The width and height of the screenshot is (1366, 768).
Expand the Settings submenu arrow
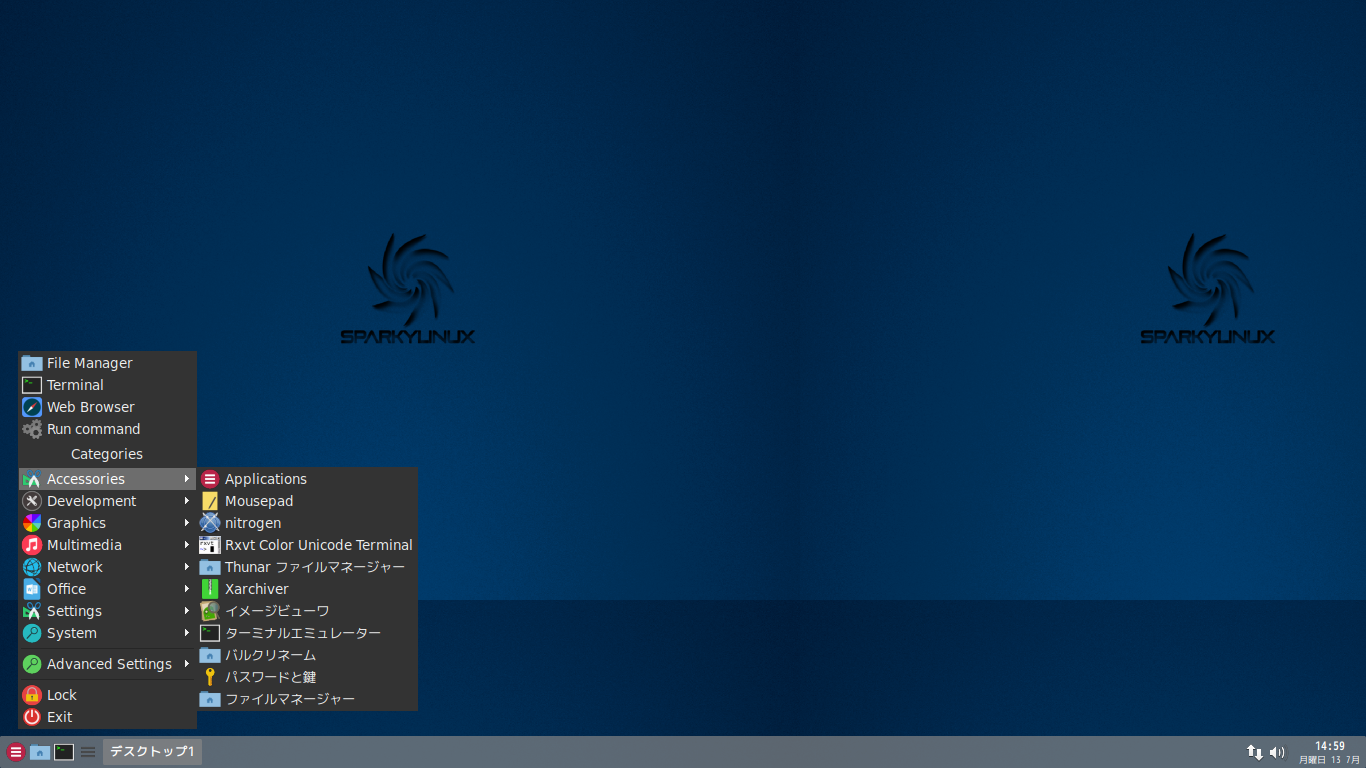(186, 611)
